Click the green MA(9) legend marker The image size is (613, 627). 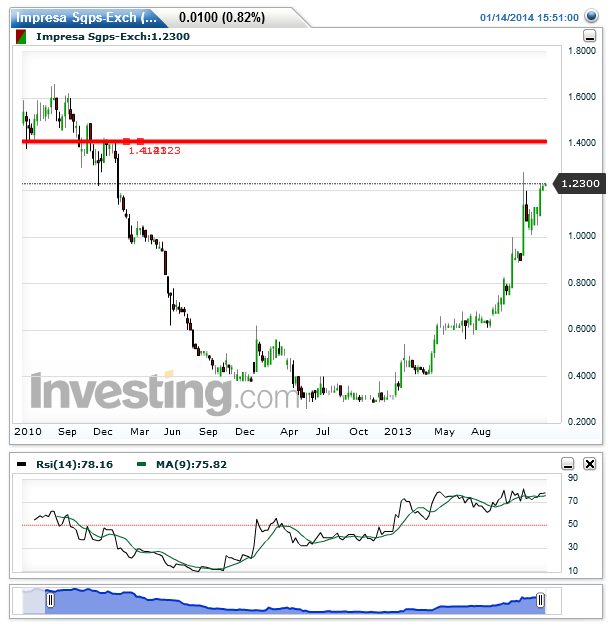[x=142, y=464]
